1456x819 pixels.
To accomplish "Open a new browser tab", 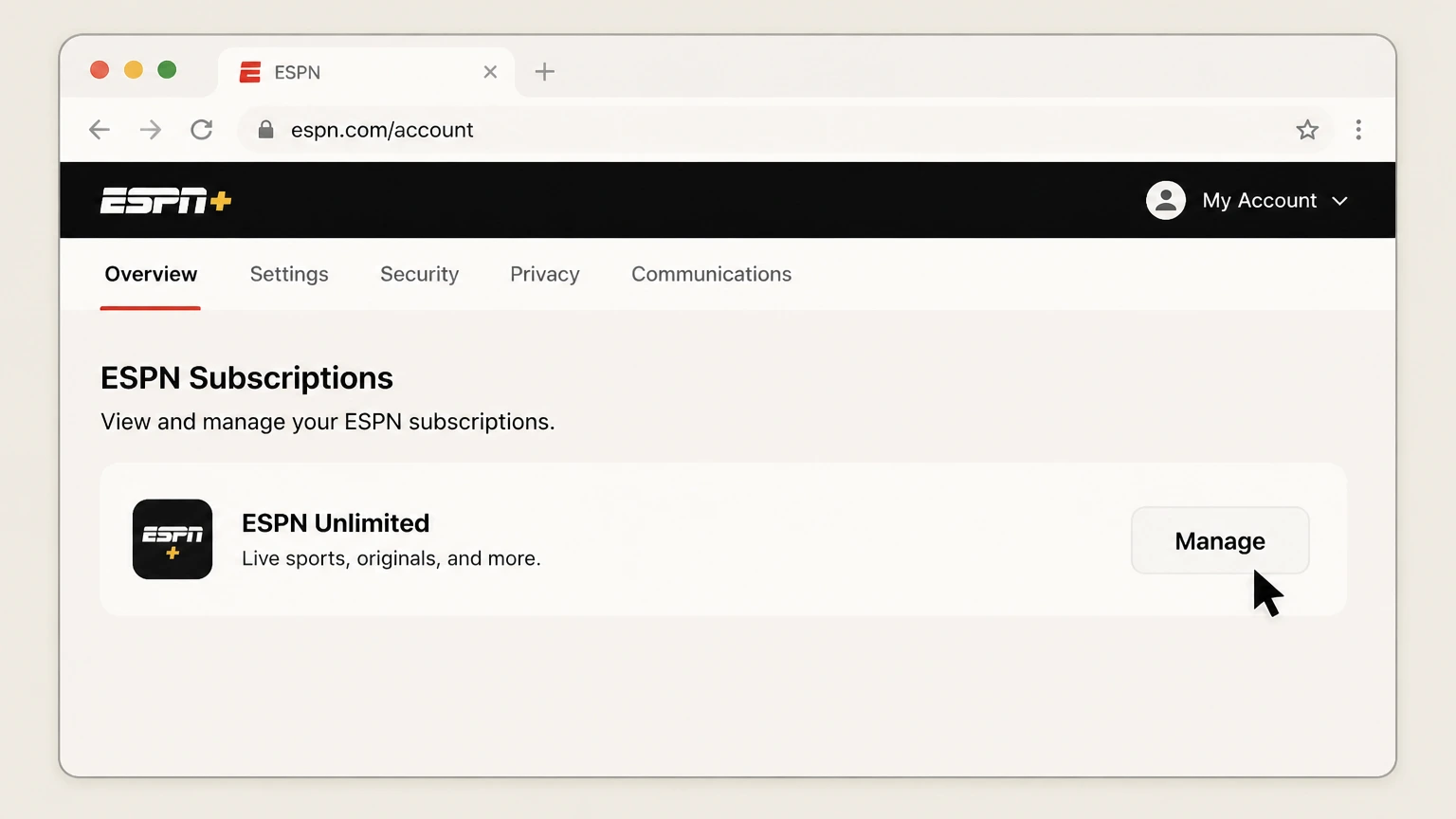I will pos(545,72).
